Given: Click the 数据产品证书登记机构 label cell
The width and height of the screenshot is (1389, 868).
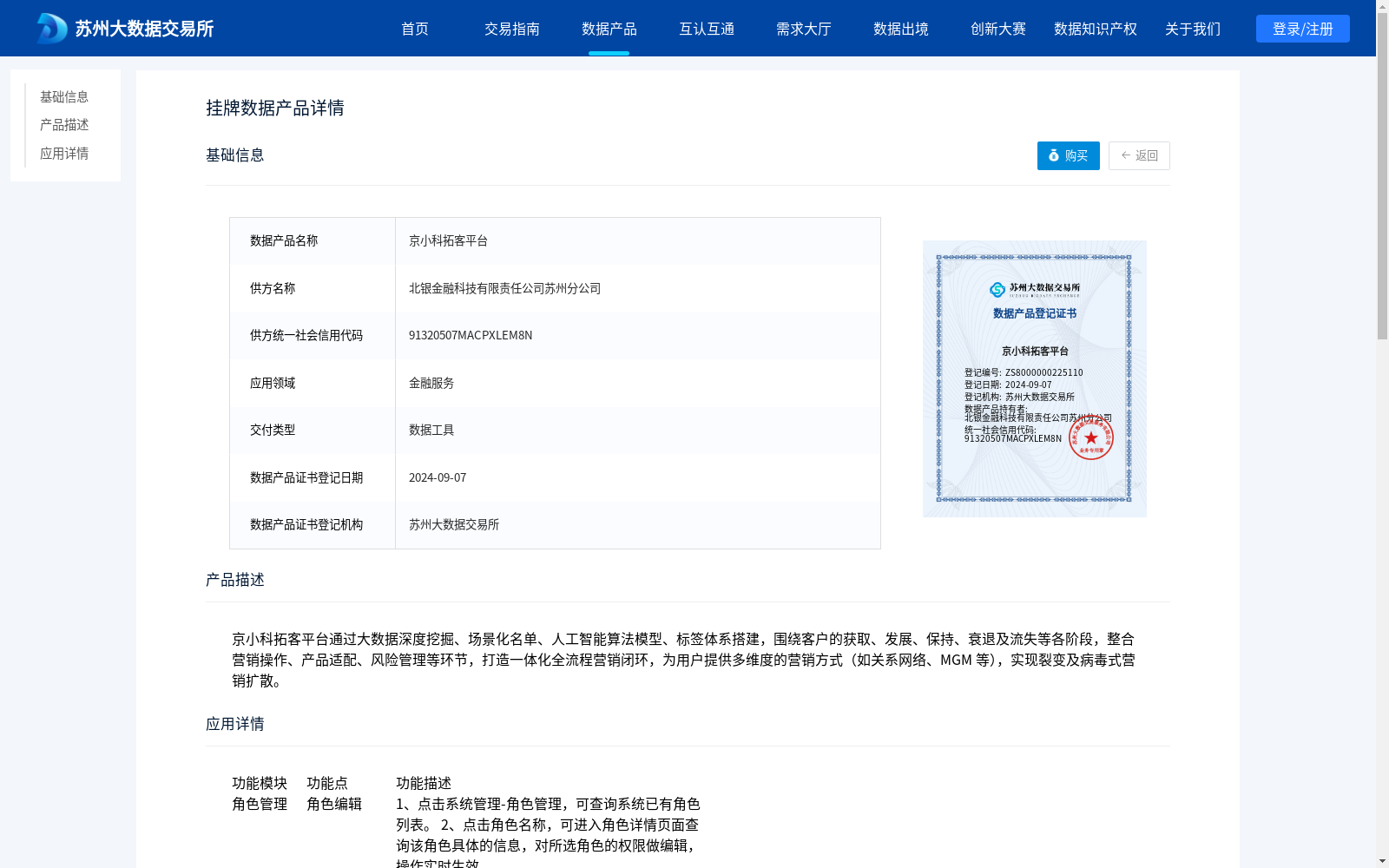Looking at the screenshot, I should (313, 525).
